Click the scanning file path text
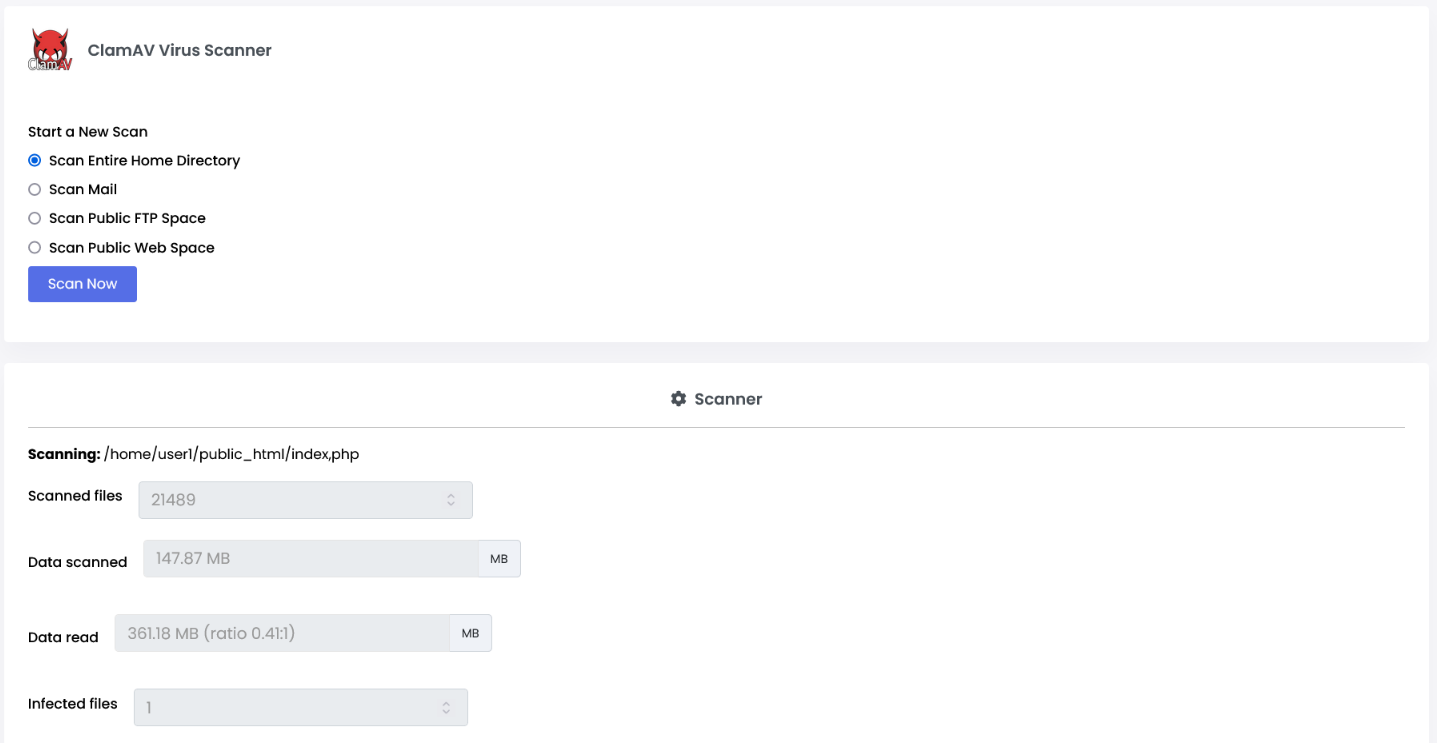 (x=231, y=454)
